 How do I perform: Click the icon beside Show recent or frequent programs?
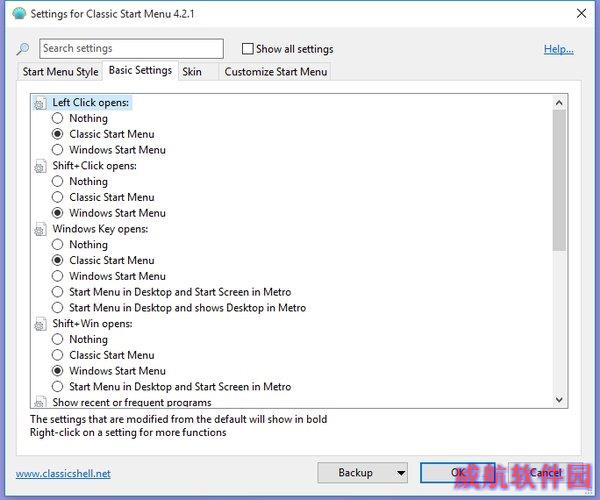[40, 402]
